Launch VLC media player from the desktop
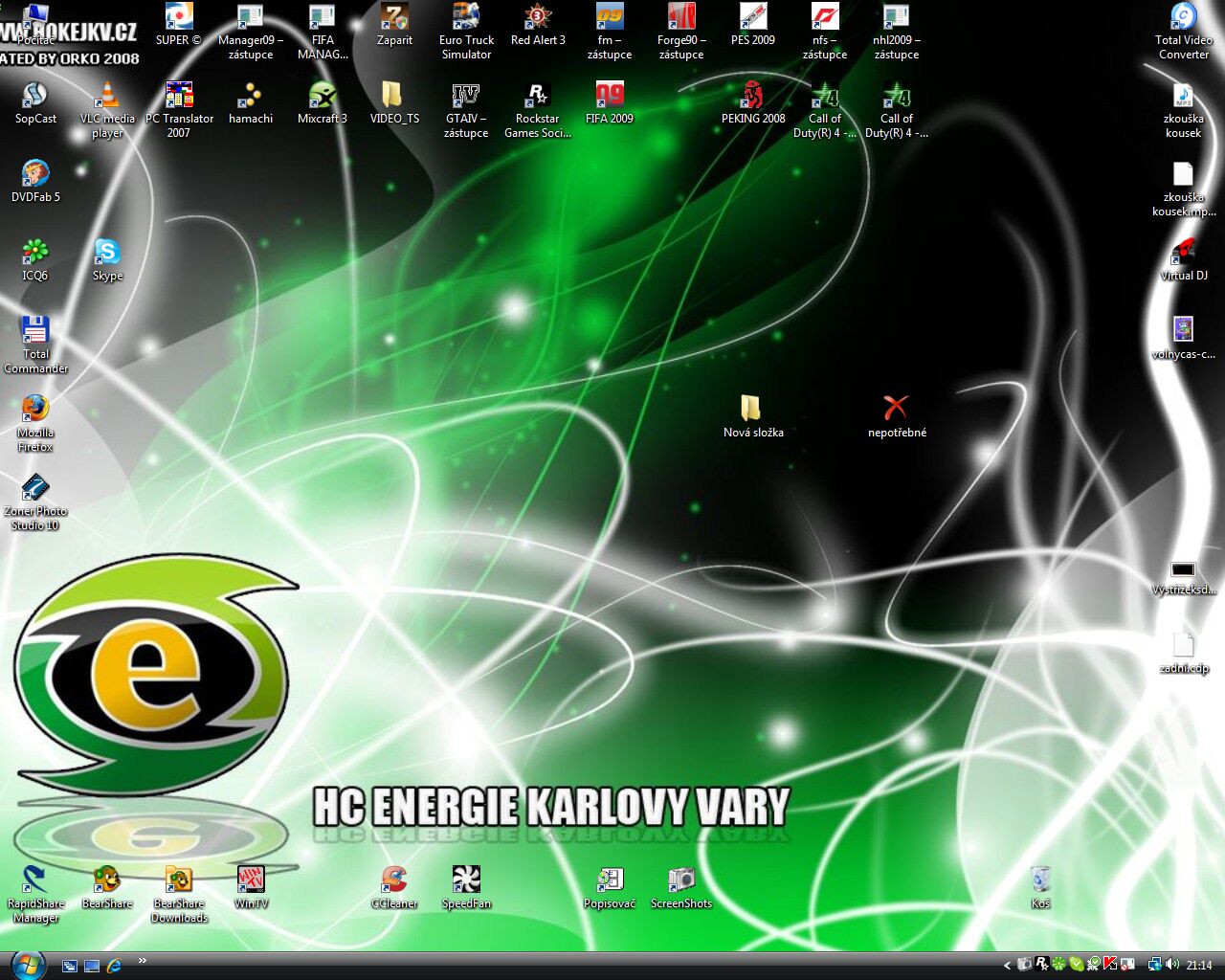The image size is (1225, 980). (107, 110)
